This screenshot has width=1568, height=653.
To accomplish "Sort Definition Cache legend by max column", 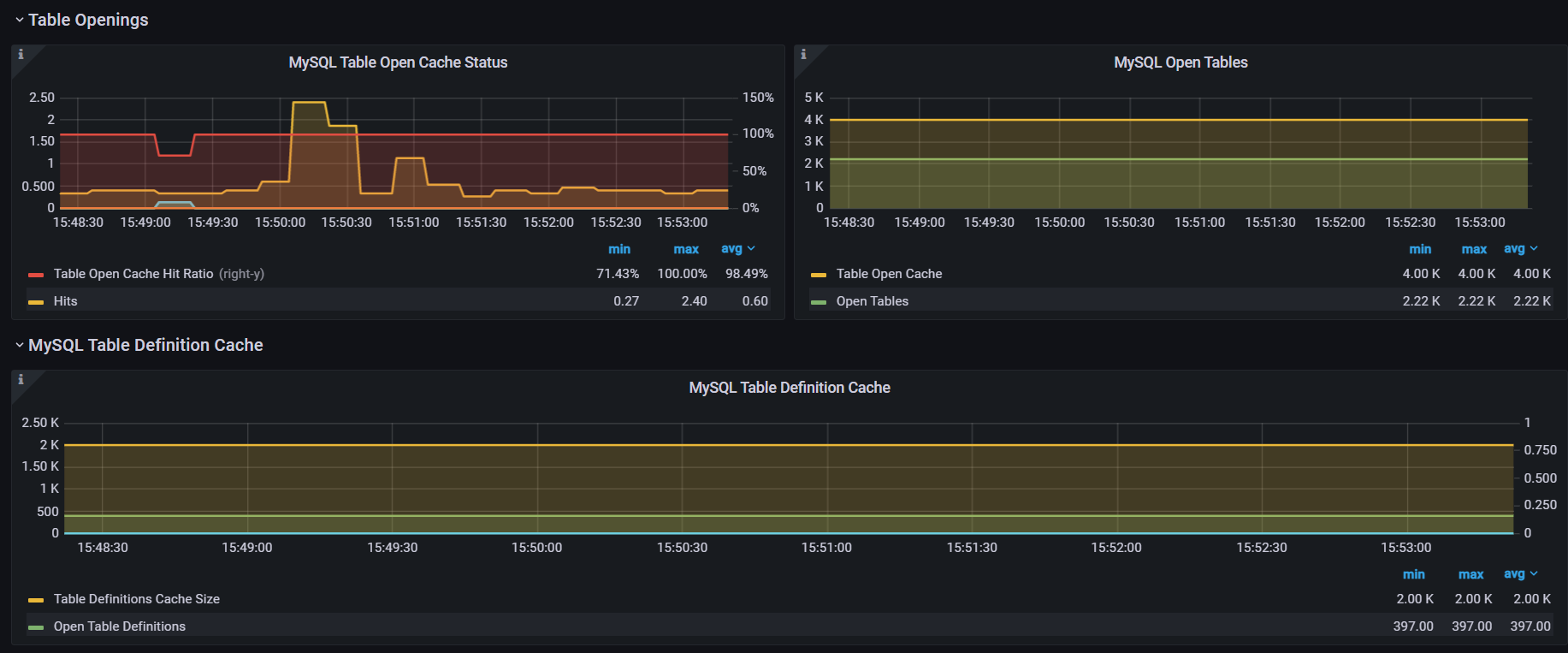I will coord(1470,574).
